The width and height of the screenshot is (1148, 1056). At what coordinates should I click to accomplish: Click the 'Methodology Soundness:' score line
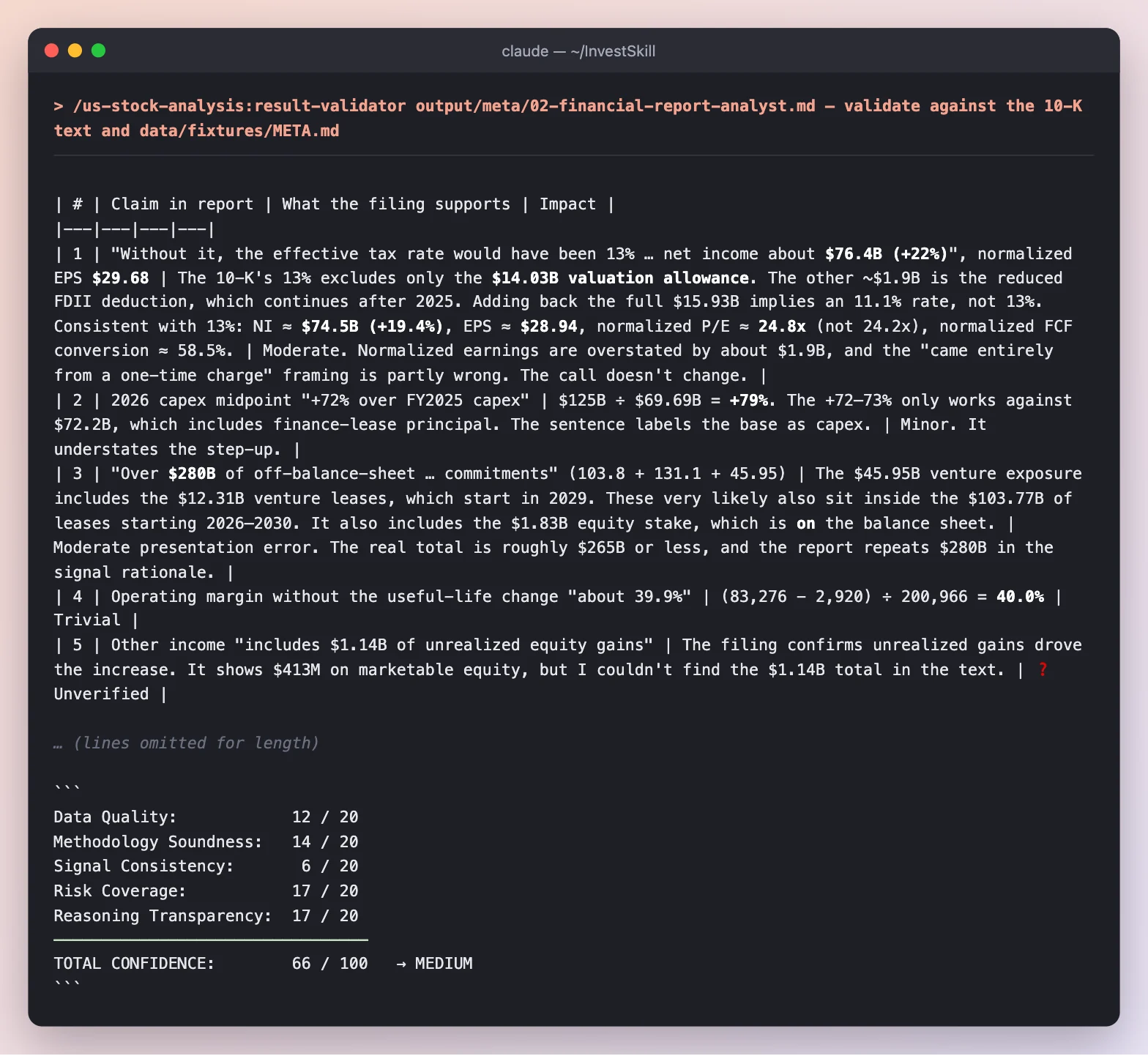pos(206,842)
